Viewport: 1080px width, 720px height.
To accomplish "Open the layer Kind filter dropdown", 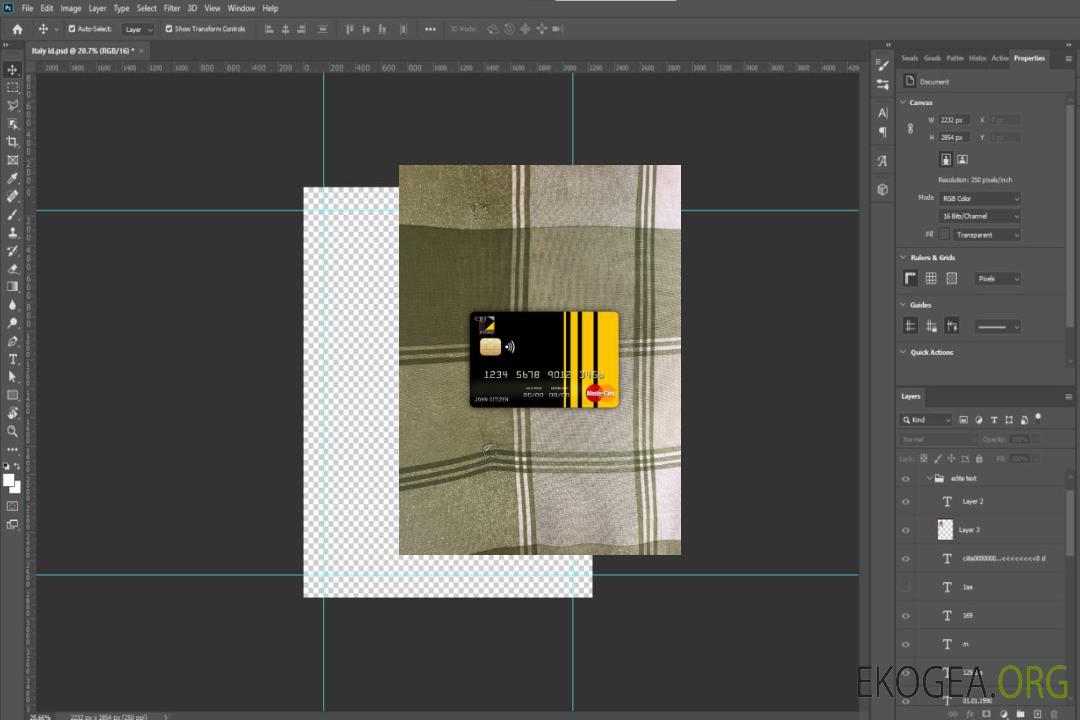I will point(926,420).
